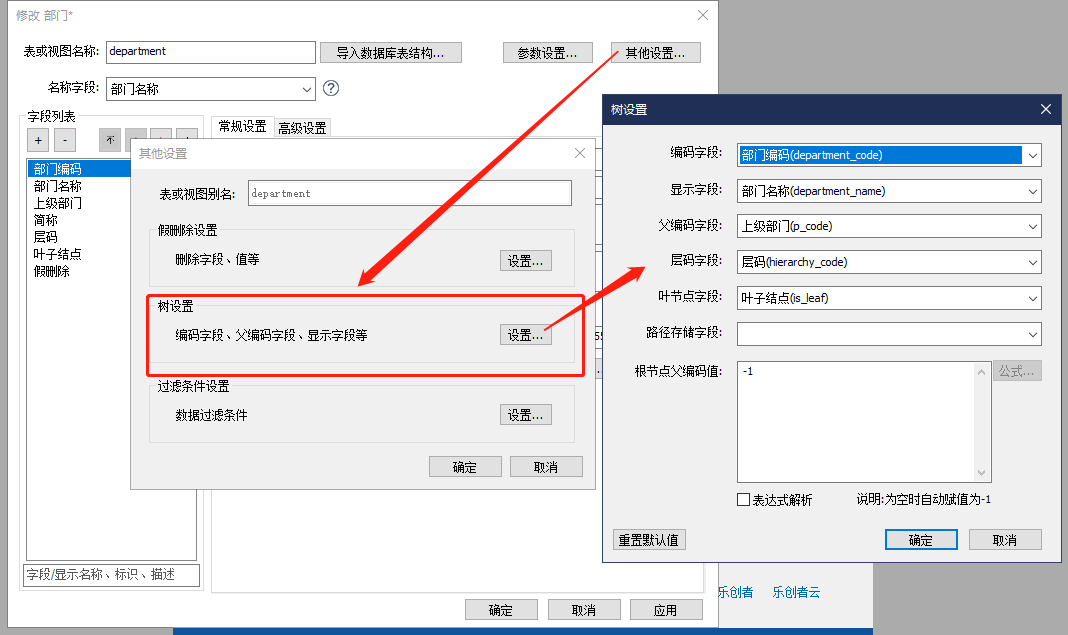
Task: Select the 常规设置 tab
Action: click(242, 127)
